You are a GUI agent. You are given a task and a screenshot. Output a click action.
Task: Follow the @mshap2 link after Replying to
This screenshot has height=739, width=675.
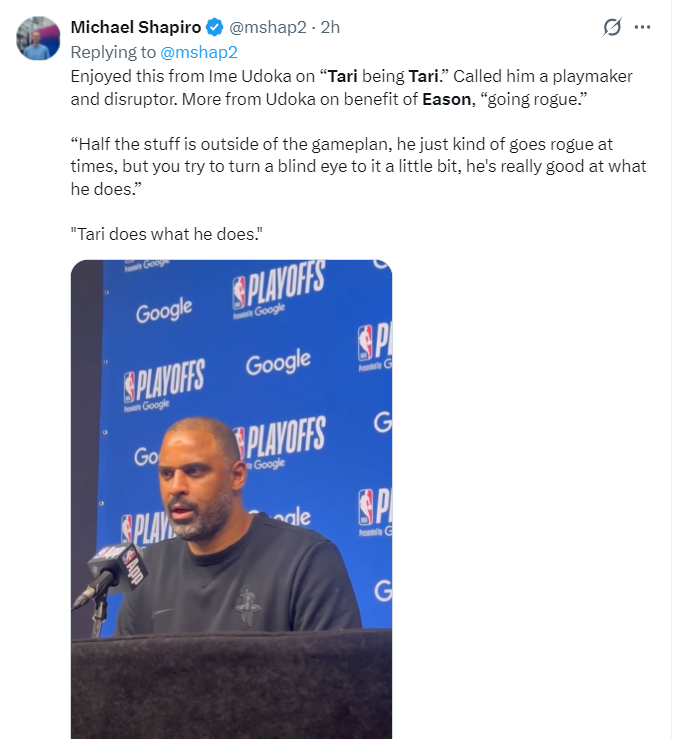(x=199, y=52)
